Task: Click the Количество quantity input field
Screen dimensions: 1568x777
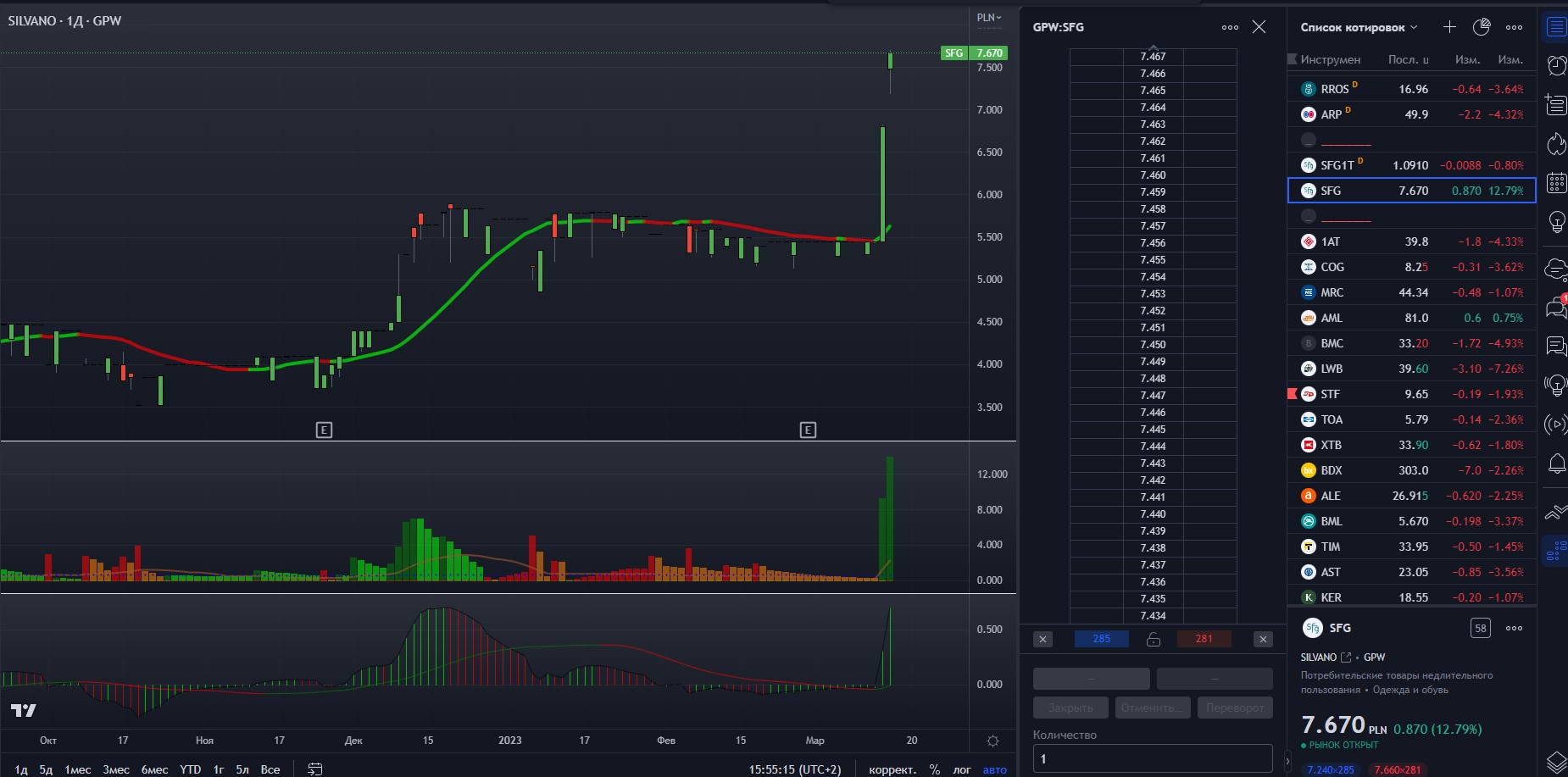Action: pos(1153,758)
